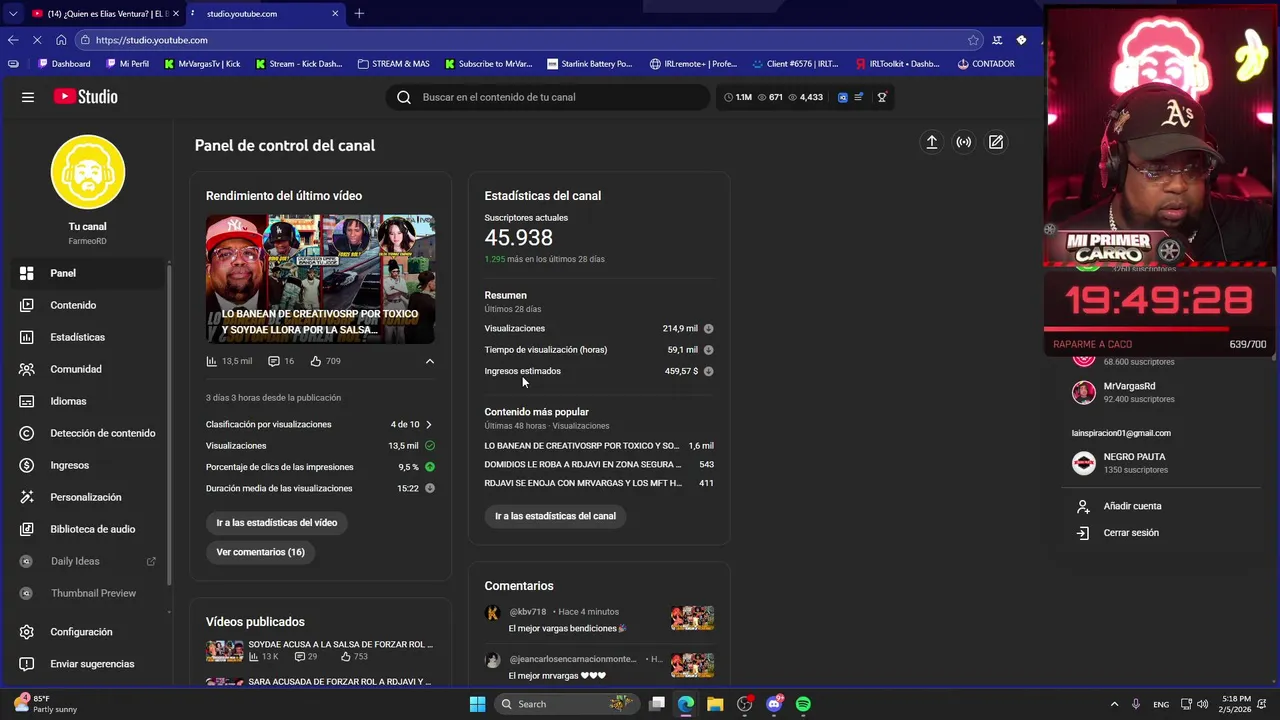Click the browser home icon

[61, 40]
